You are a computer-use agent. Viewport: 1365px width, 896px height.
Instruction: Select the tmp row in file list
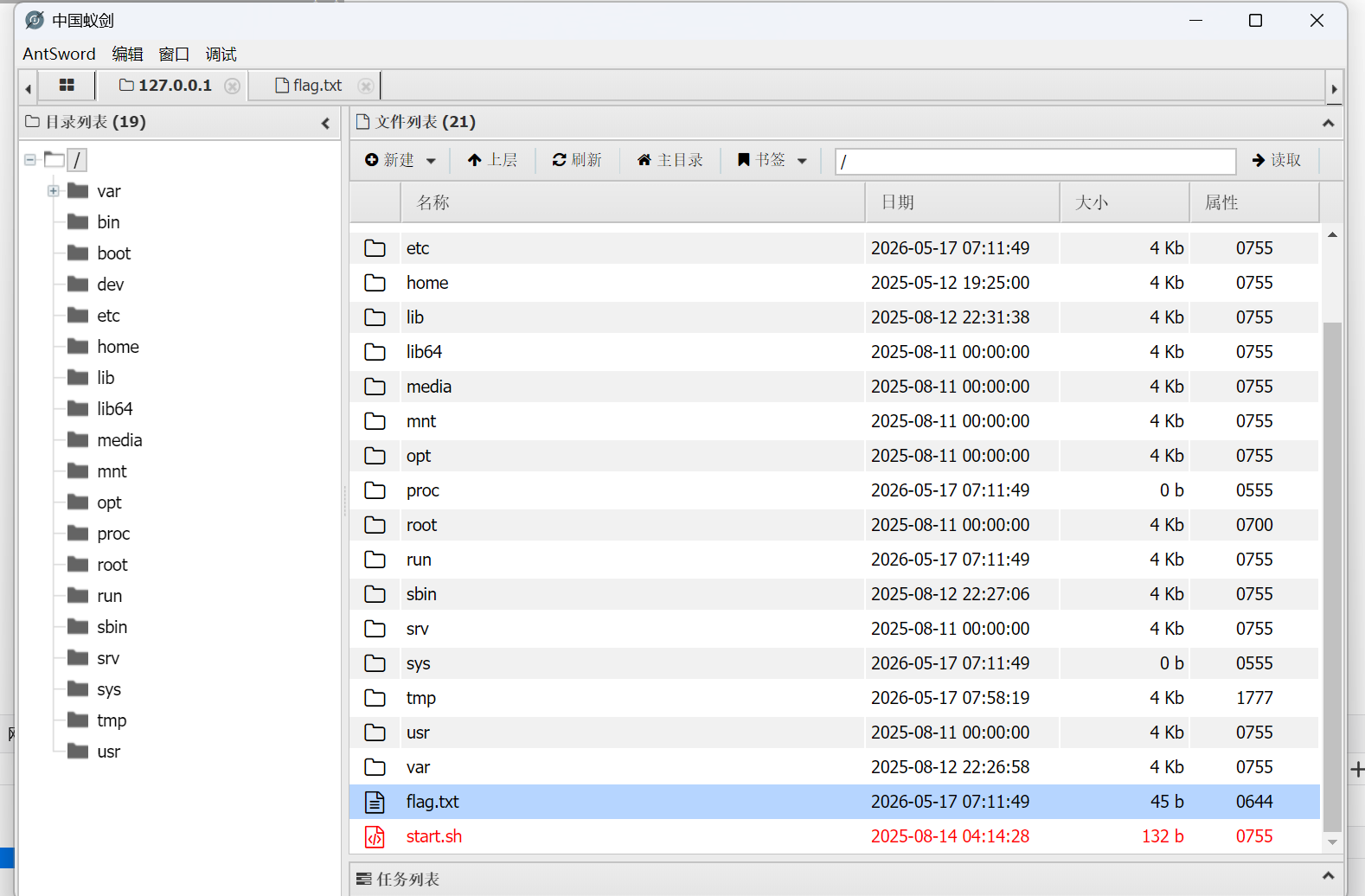coord(834,698)
